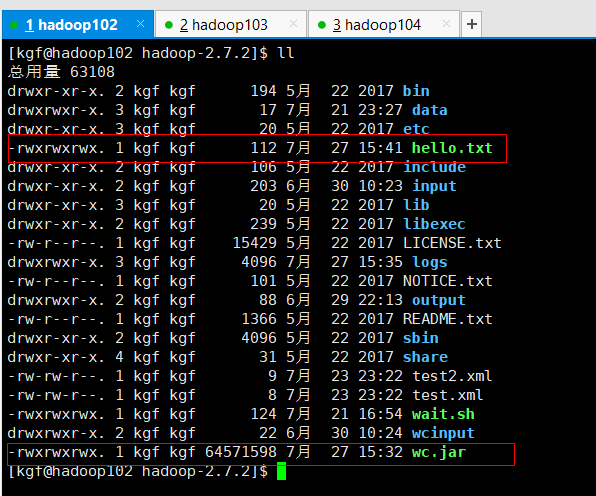
Task: Click the green status dot on hadoop103 tab
Action: point(169,25)
